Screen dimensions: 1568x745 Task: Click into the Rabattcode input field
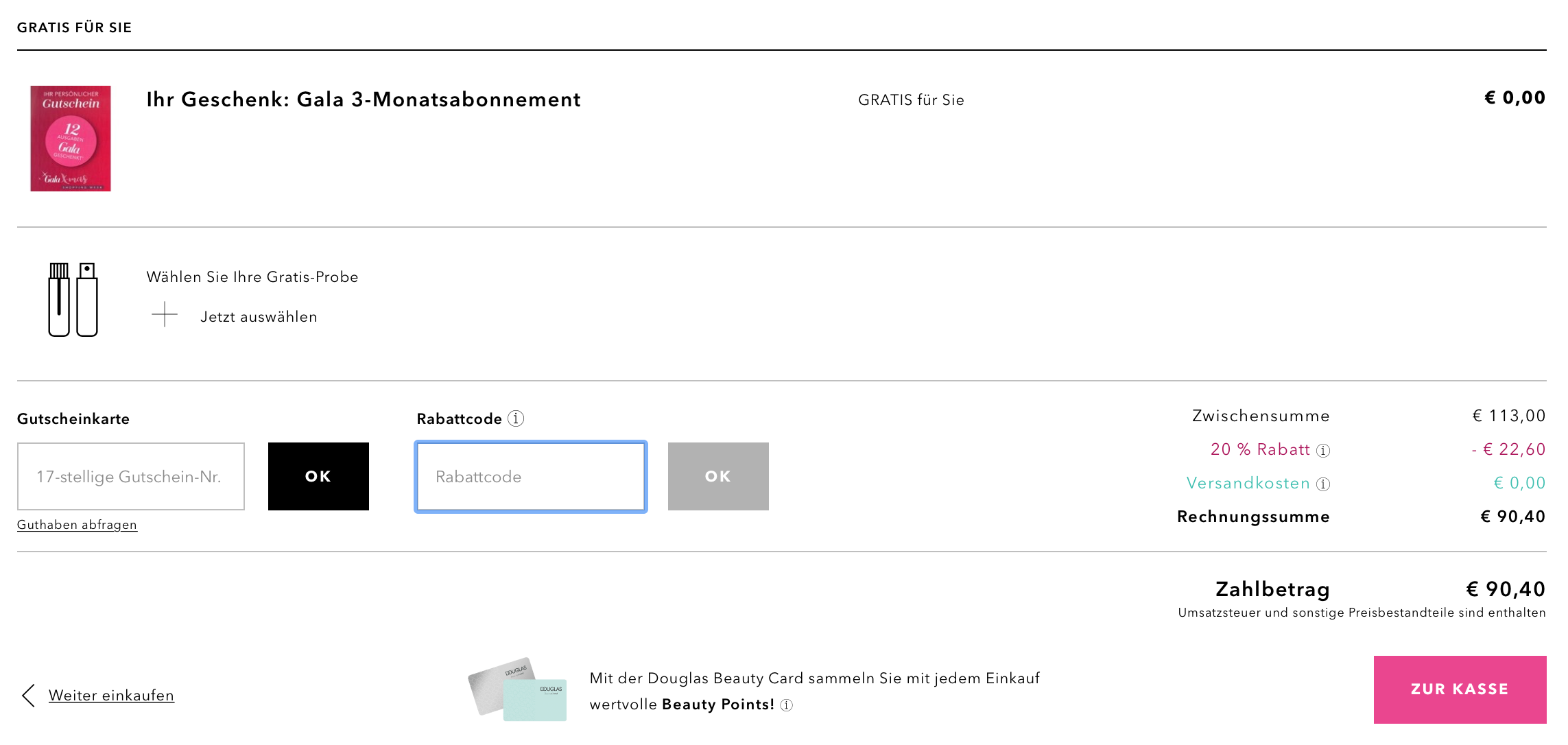coord(530,476)
